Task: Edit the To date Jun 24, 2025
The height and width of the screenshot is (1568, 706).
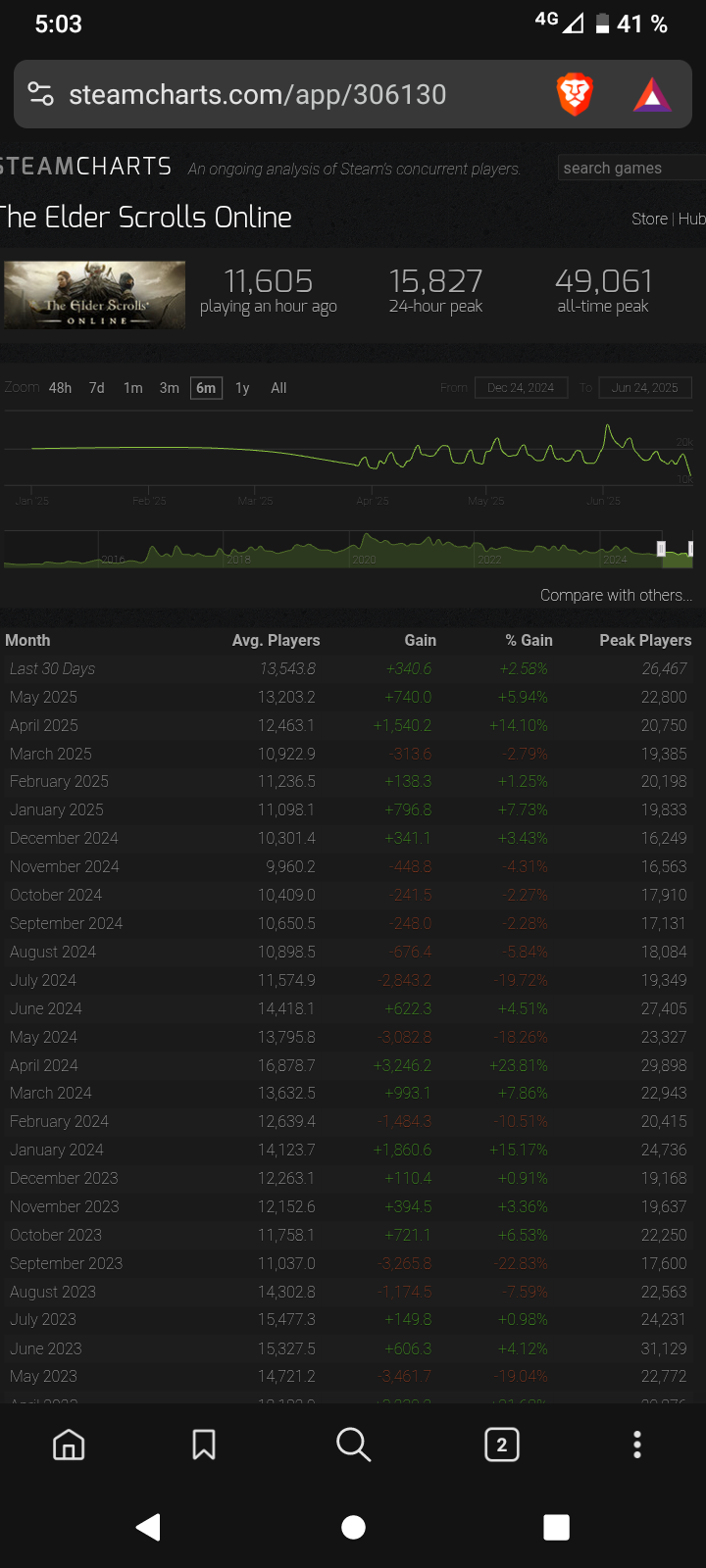Action: click(x=645, y=387)
